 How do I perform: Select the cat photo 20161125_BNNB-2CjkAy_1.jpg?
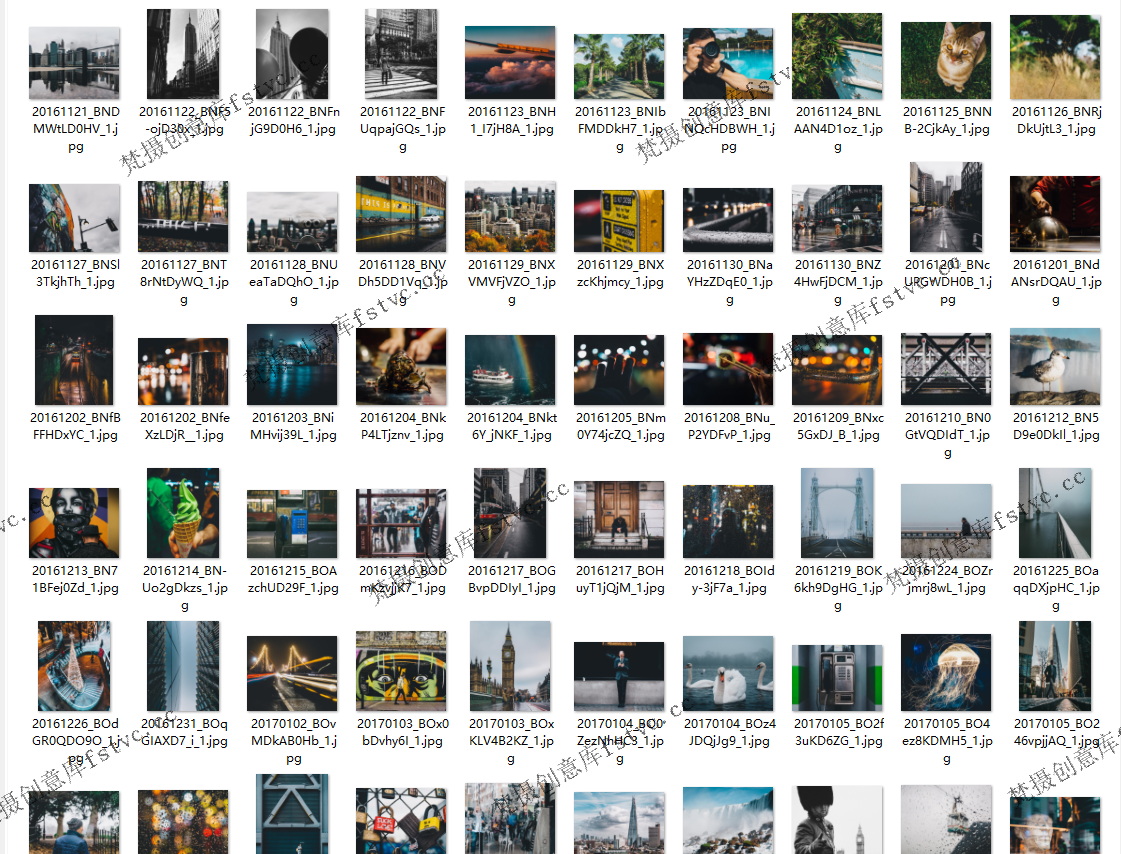pos(946,60)
